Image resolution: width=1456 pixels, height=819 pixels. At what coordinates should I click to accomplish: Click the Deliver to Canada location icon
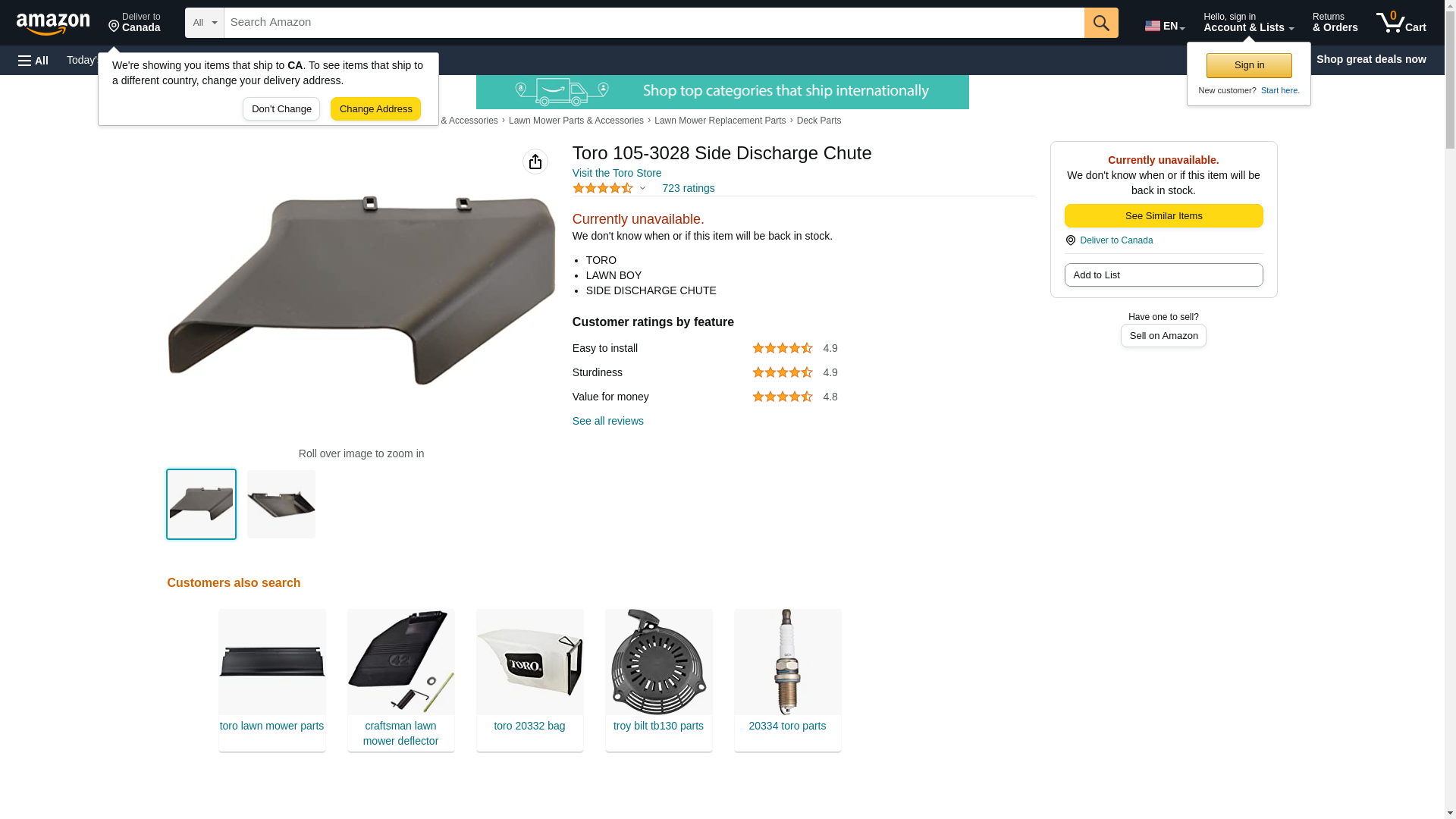click(x=1070, y=240)
